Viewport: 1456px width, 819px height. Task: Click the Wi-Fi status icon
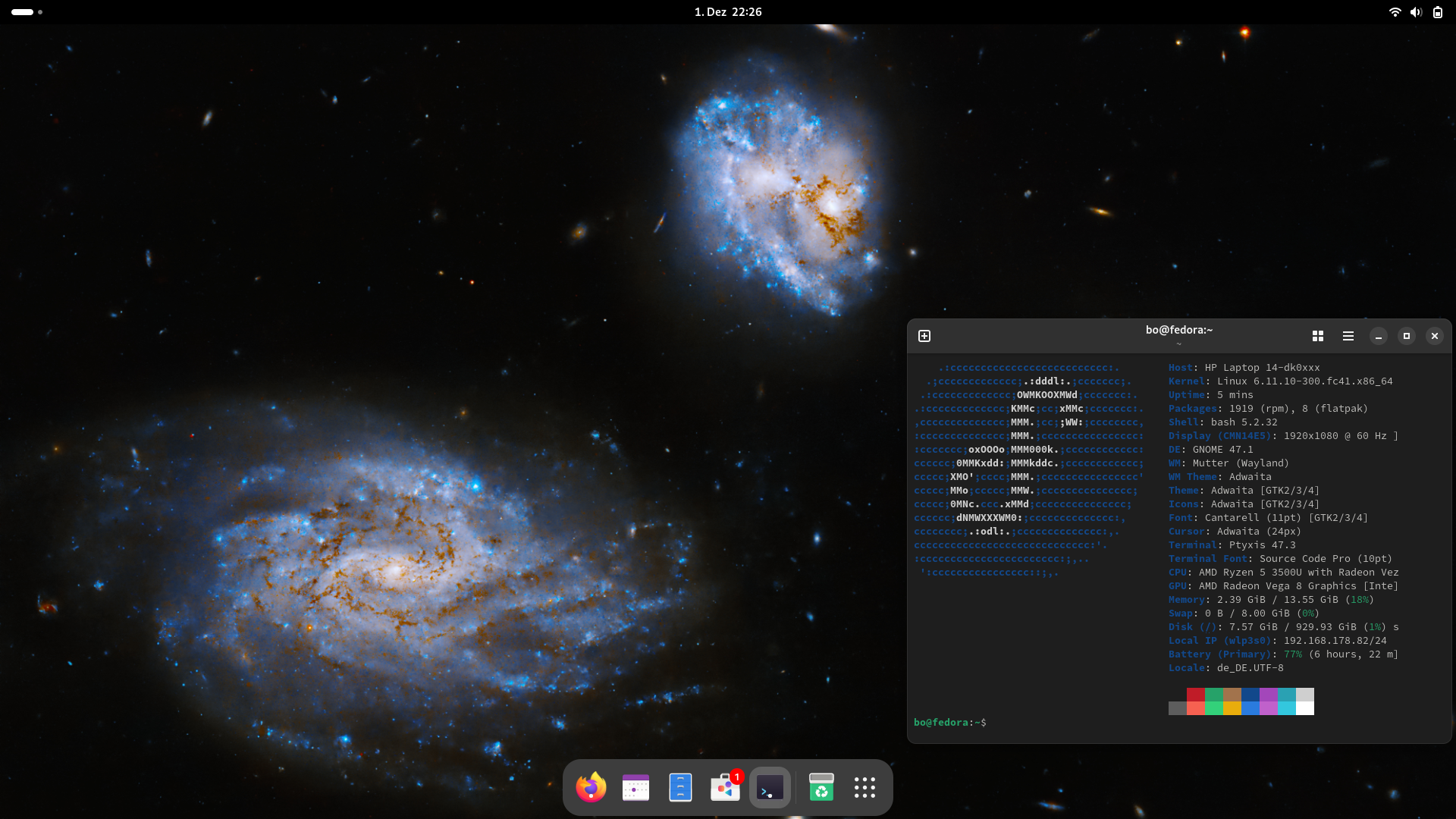pyautogui.click(x=1395, y=12)
